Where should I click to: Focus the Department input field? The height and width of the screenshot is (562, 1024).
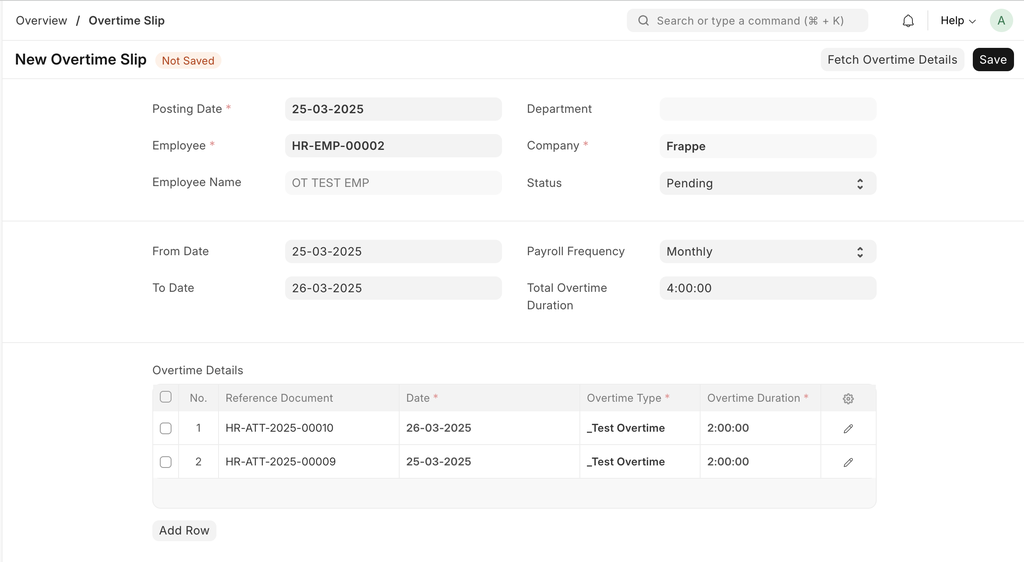point(767,109)
